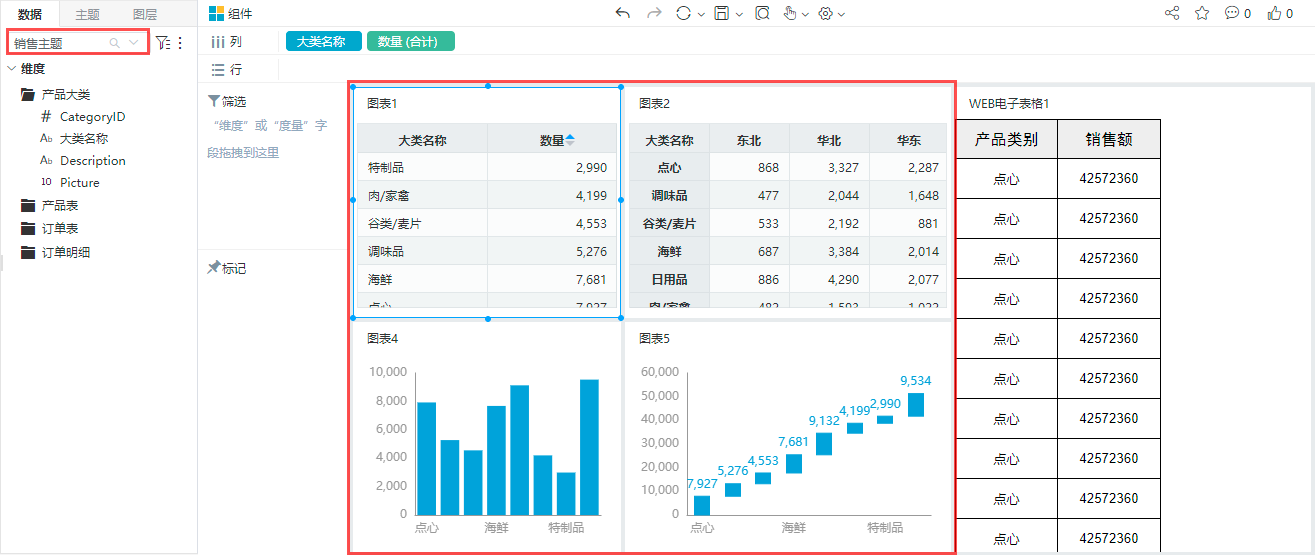Switch to the 数据 tab
Image resolution: width=1315 pixels, height=555 pixels.
[30, 14]
